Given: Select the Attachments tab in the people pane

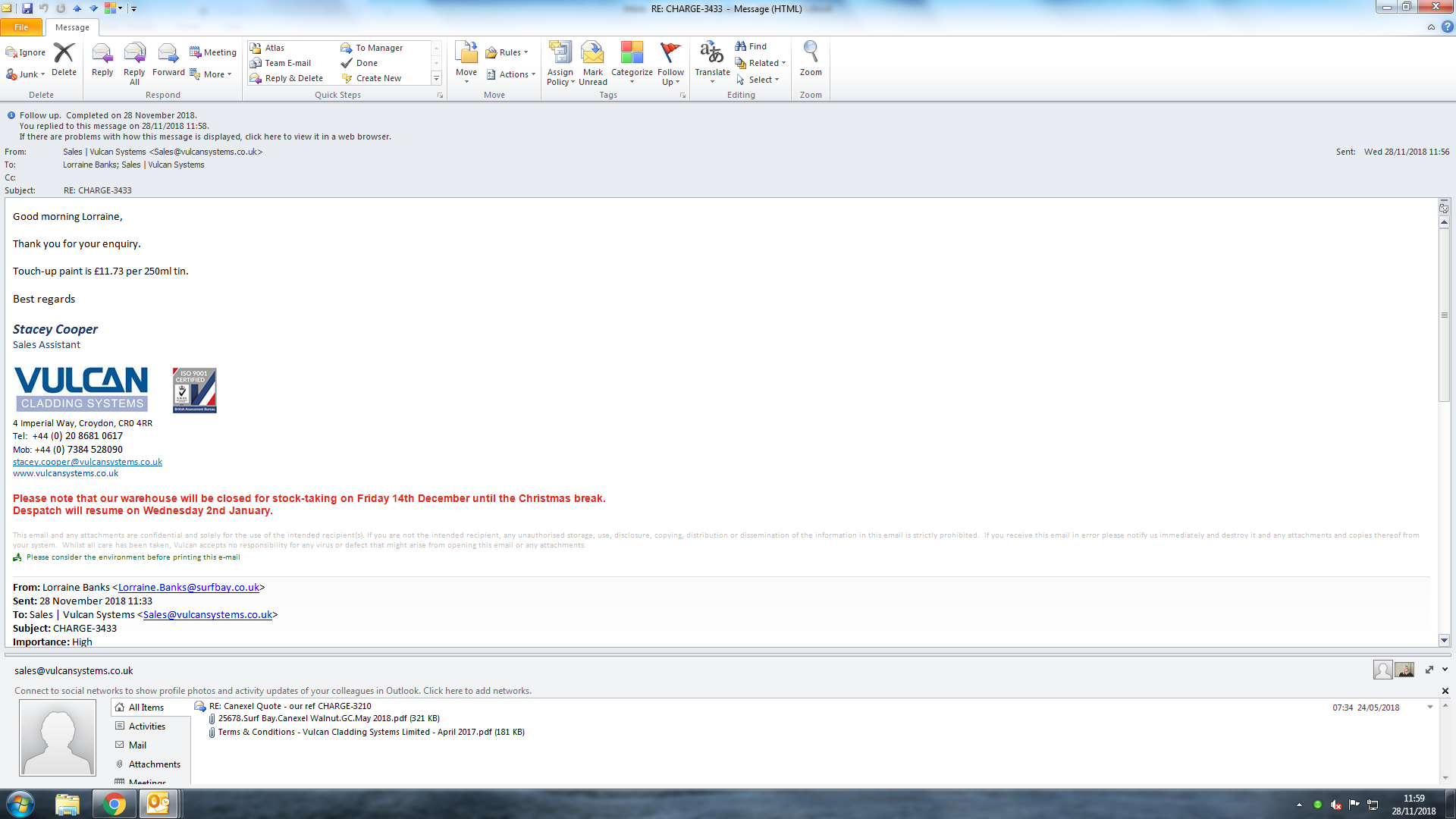Looking at the screenshot, I should [154, 764].
